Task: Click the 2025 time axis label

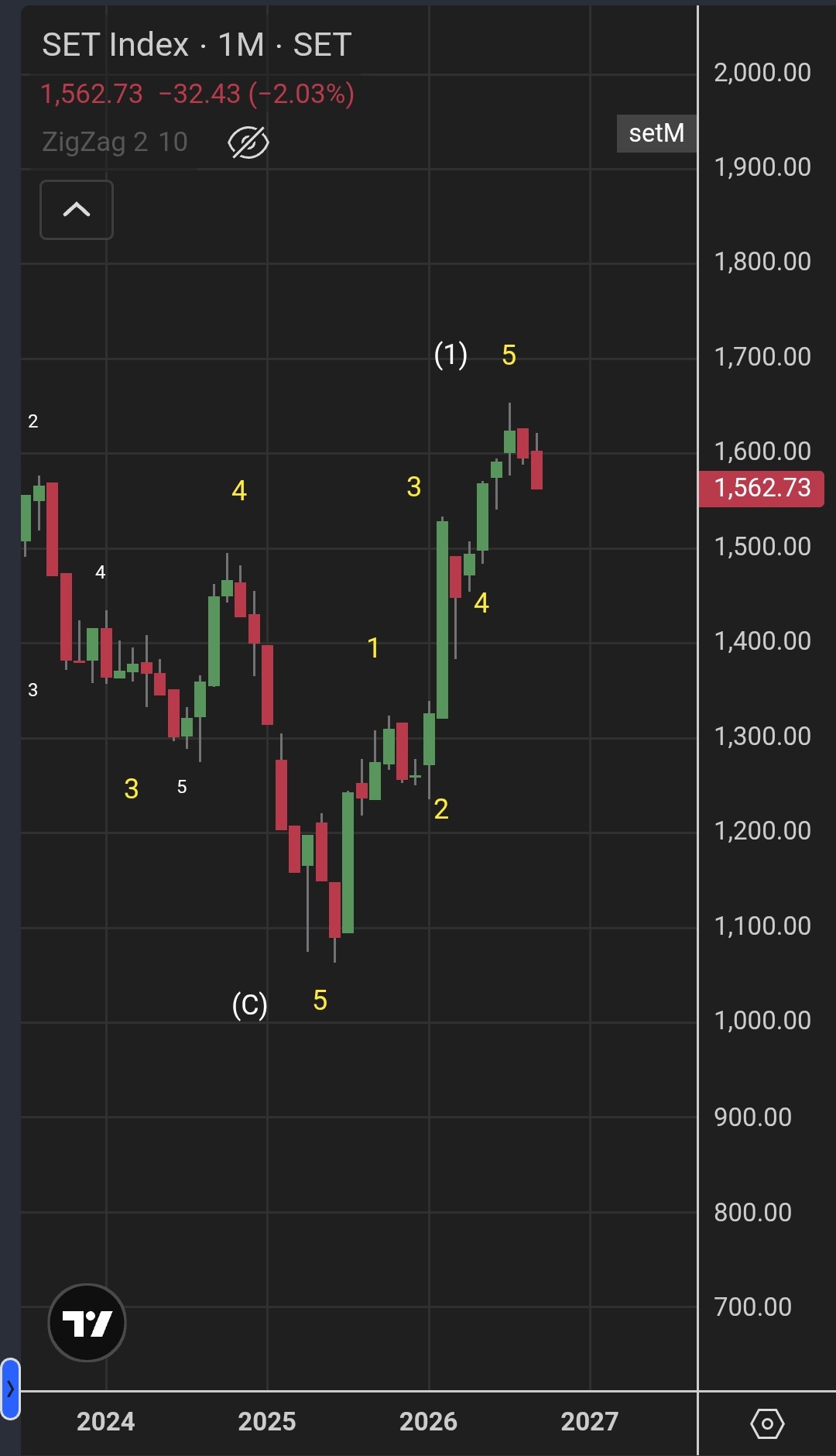Action: point(266,1421)
